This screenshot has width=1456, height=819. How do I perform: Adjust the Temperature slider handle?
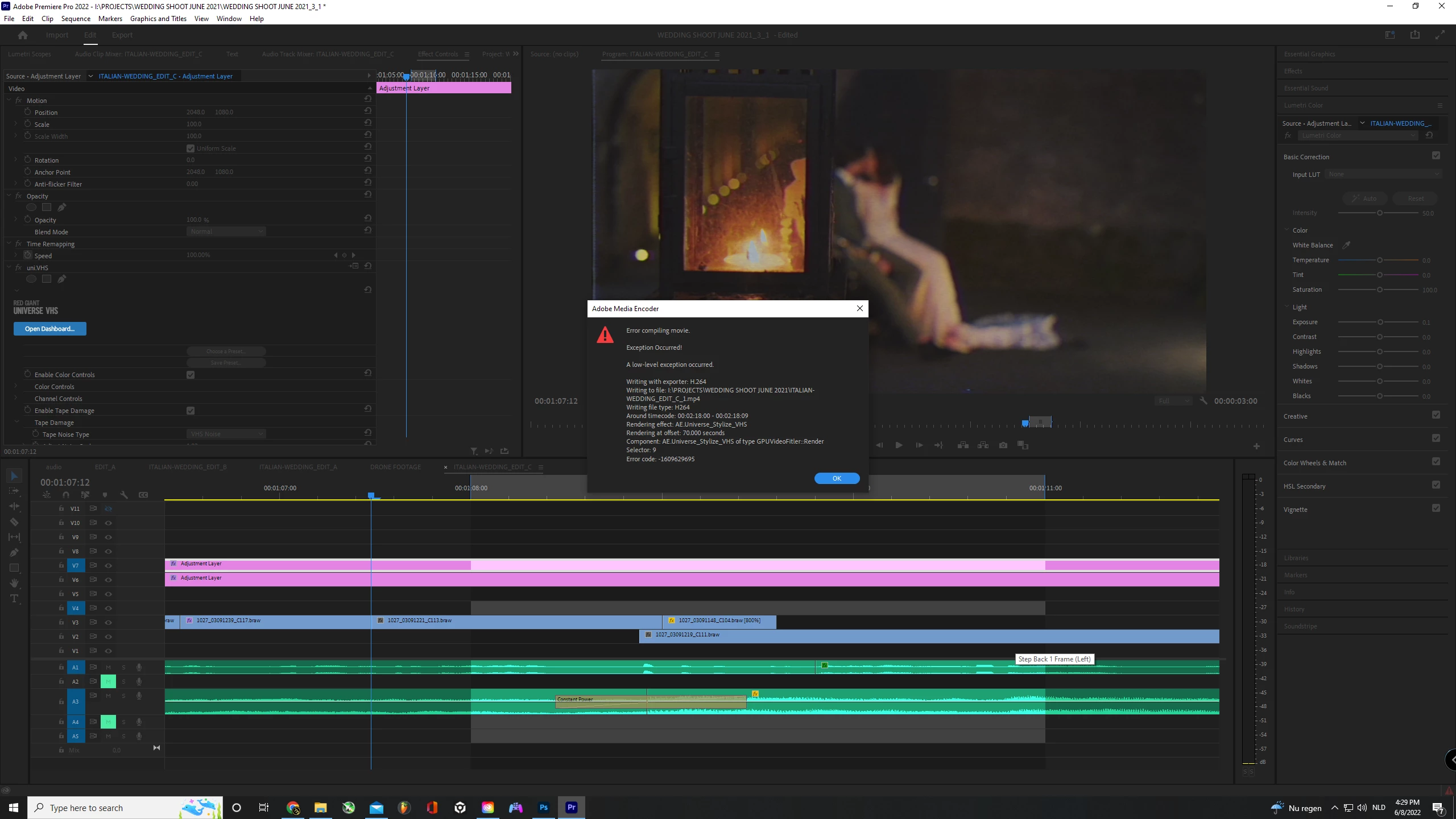pyautogui.click(x=1379, y=260)
